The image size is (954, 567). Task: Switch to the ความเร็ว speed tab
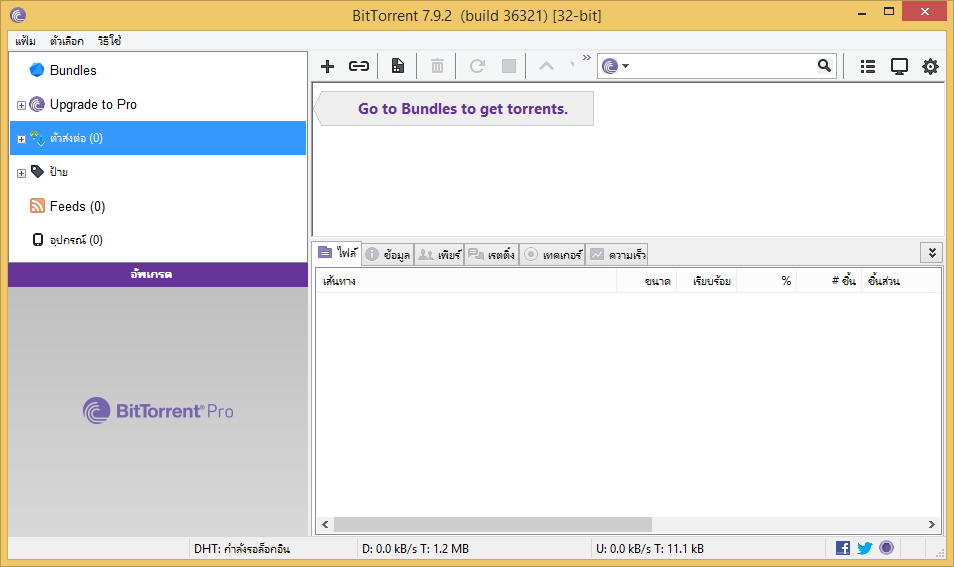(x=617, y=255)
